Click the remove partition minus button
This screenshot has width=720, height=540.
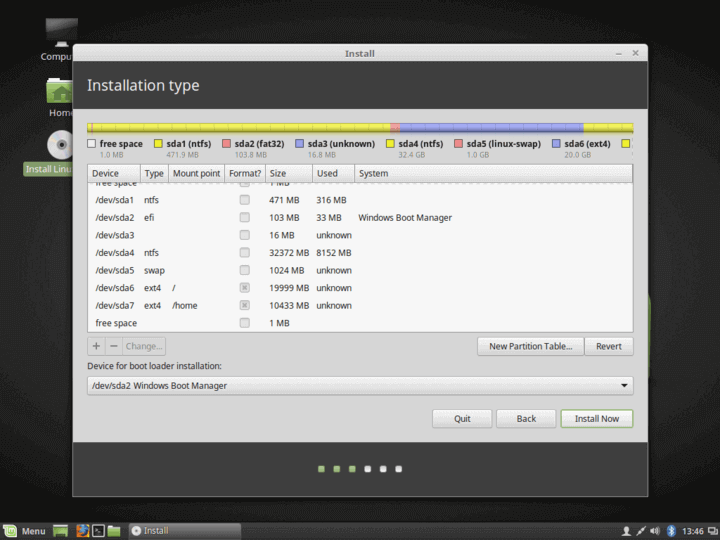tap(113, 346)
